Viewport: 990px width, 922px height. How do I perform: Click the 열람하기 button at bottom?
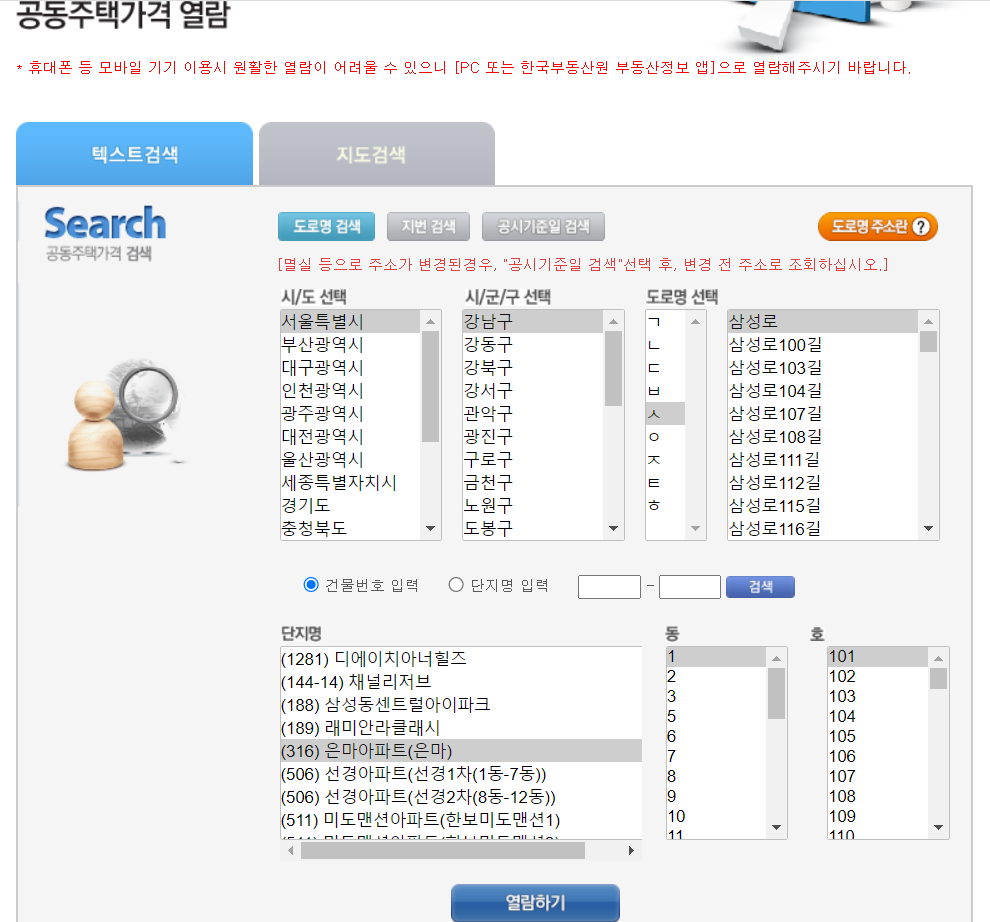pyautogui.click(x=535, y=902)
